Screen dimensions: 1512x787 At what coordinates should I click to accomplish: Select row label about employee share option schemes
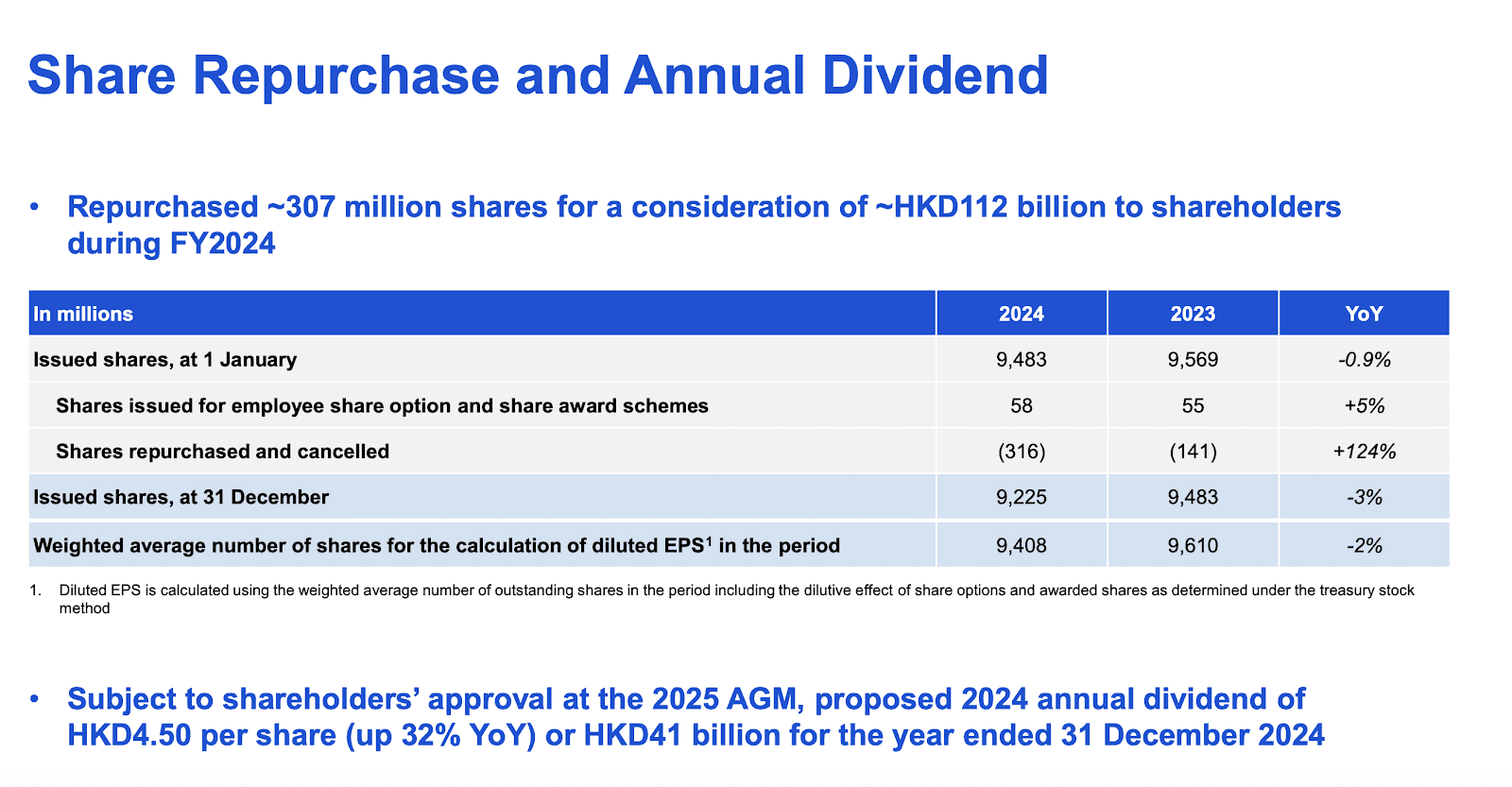(x=382, y=405)
